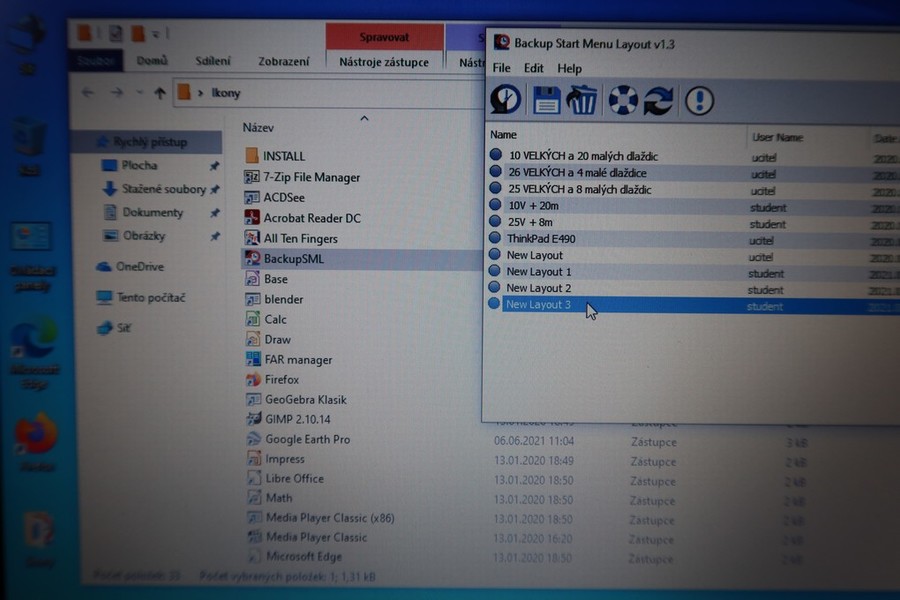Viewport: 900px width, 600px height.
Task: Click the floppy disk save icon
Action: (x=546, y=100)
